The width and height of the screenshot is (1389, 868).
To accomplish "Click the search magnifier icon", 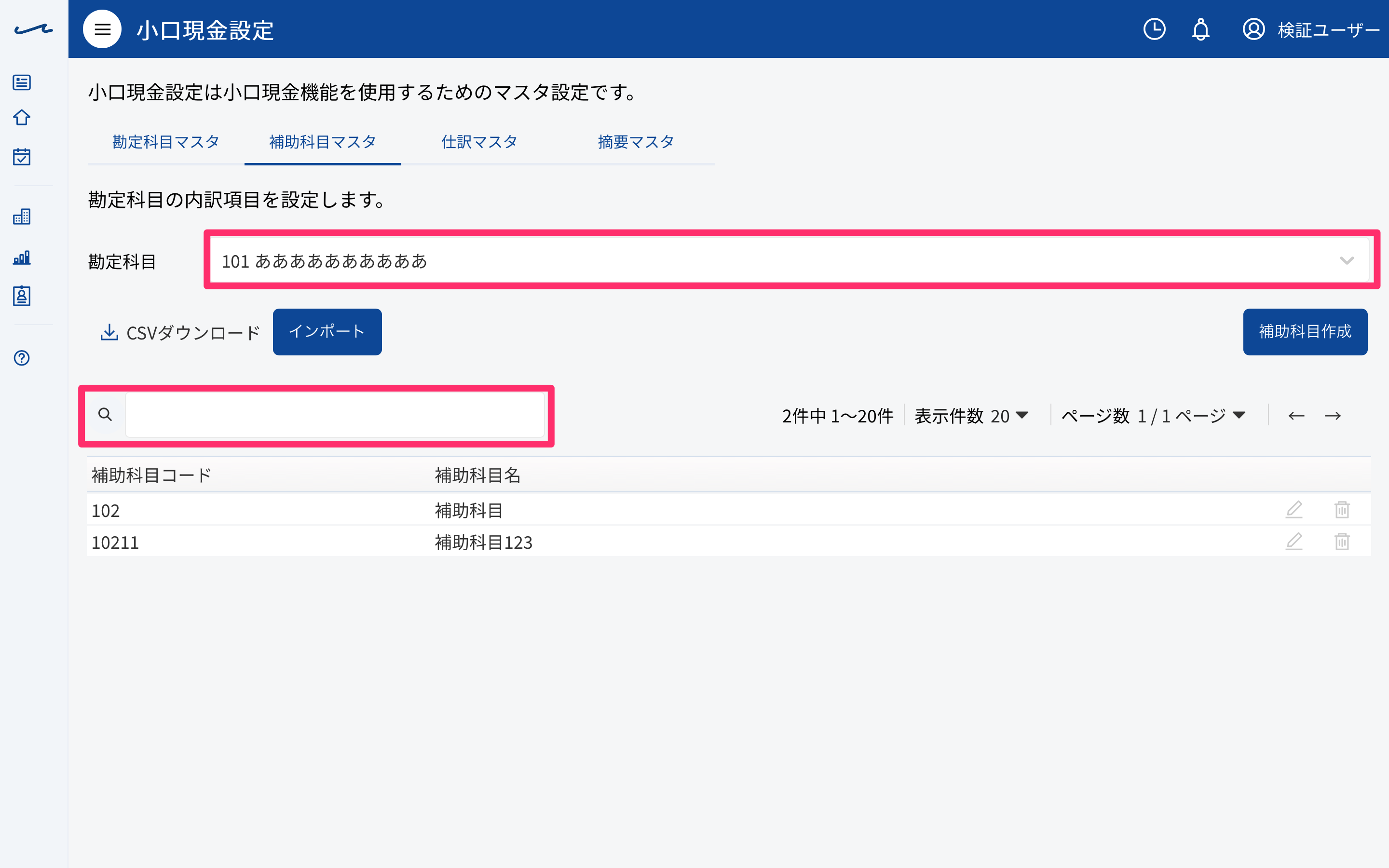I will pos(105,415).
